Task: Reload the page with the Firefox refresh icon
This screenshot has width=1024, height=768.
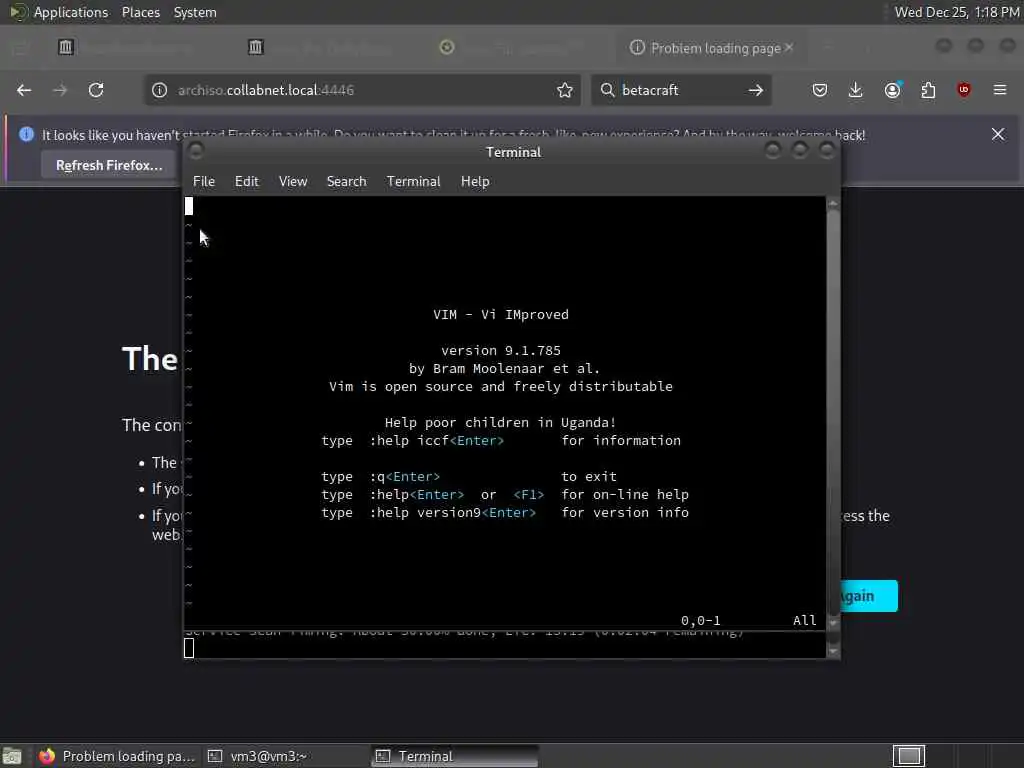Action: click(96, 90)
